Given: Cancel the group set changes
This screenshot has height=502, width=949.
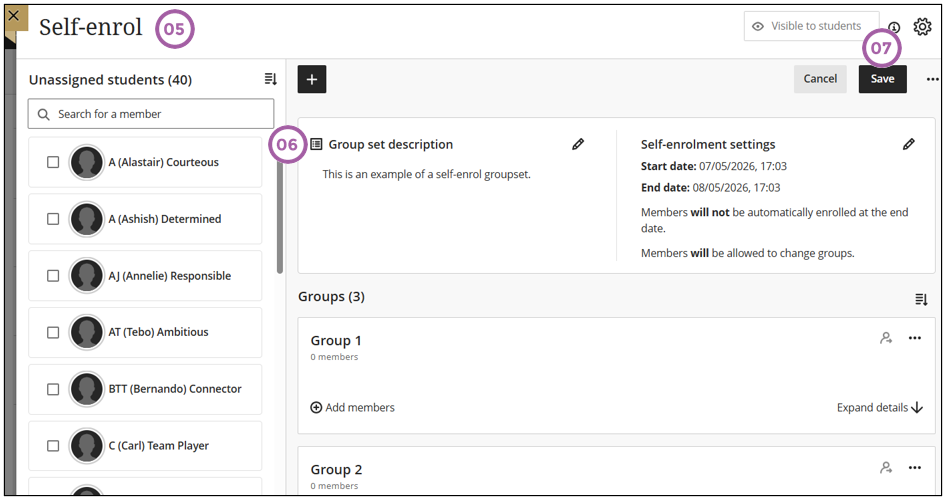Looking at the screenshot, I should pos(820,79).
